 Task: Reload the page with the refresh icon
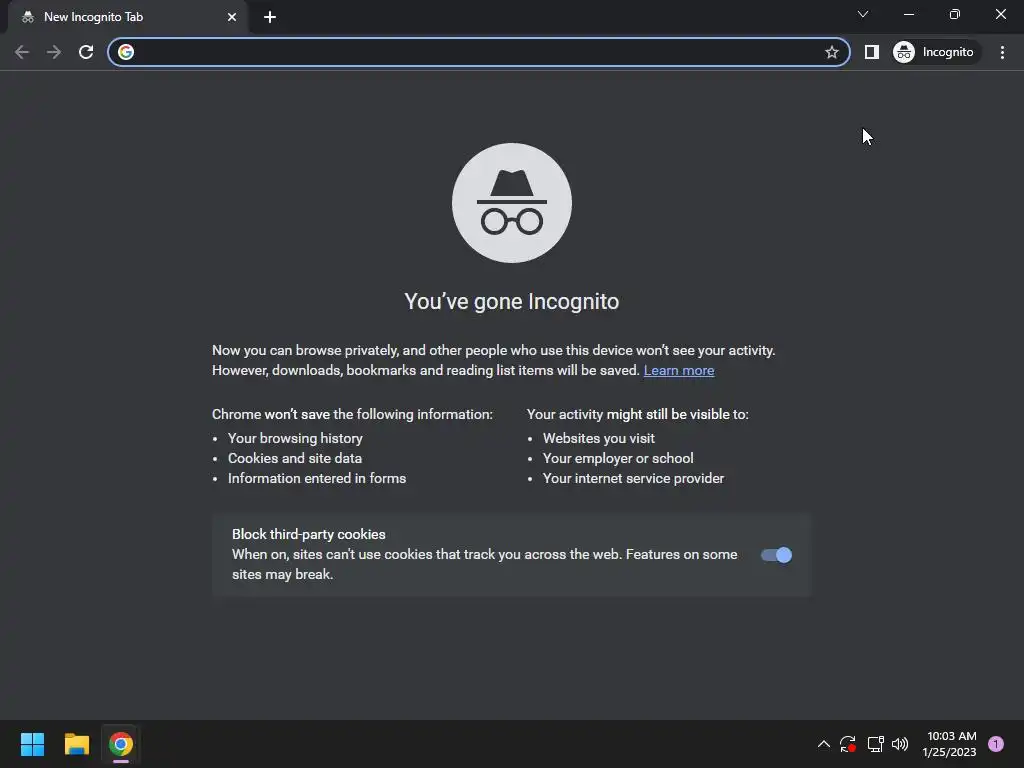click(x=86, y=52)
